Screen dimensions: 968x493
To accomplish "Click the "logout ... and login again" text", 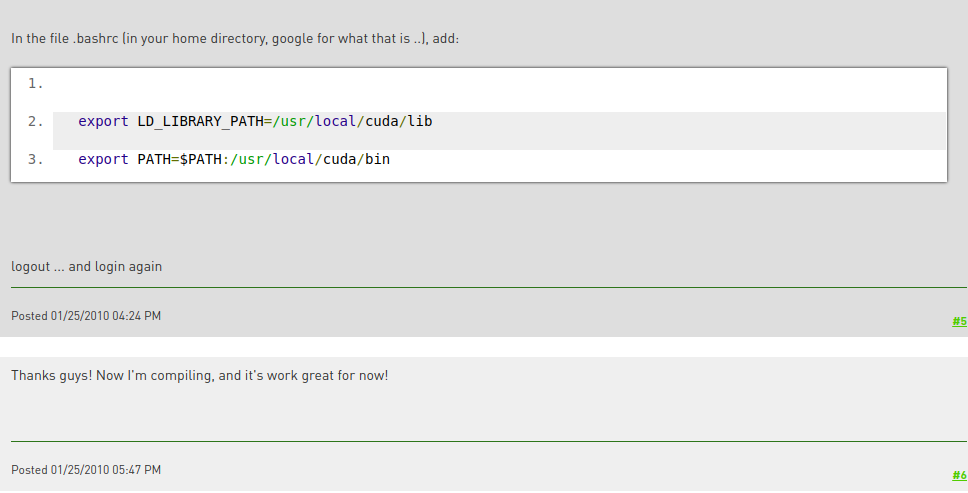I will pyautogui.click(x=86, y=267).
